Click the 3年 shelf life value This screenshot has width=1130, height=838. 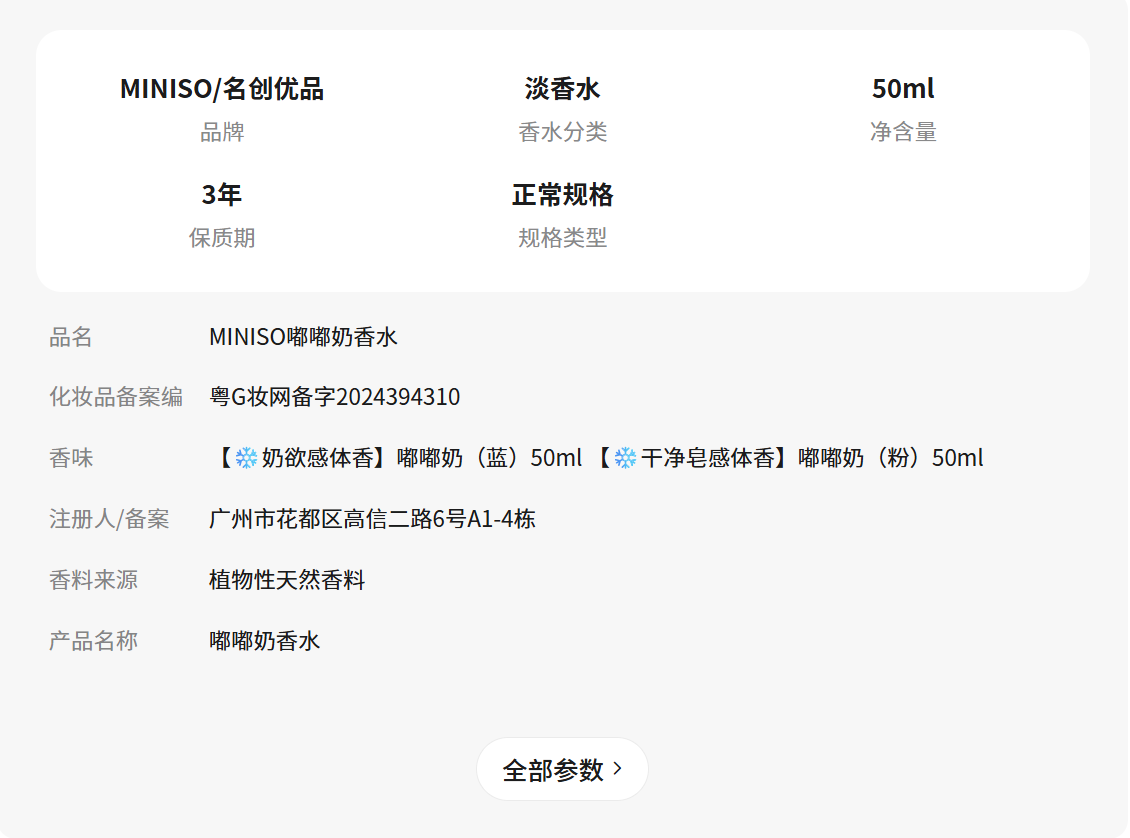[222, 194]
